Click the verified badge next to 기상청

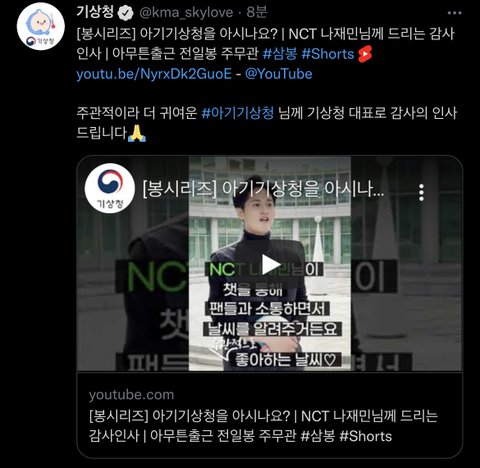click(126, 13)
